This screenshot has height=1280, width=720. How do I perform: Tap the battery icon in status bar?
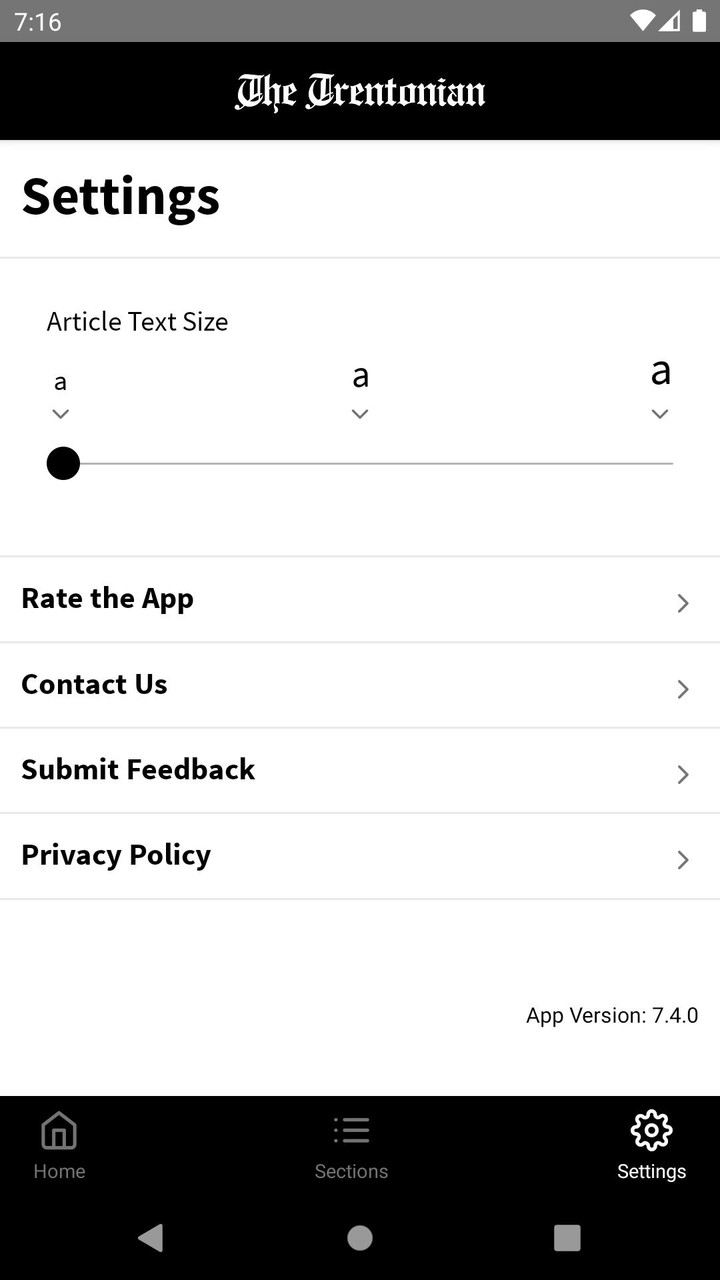(x=698, y=21)
